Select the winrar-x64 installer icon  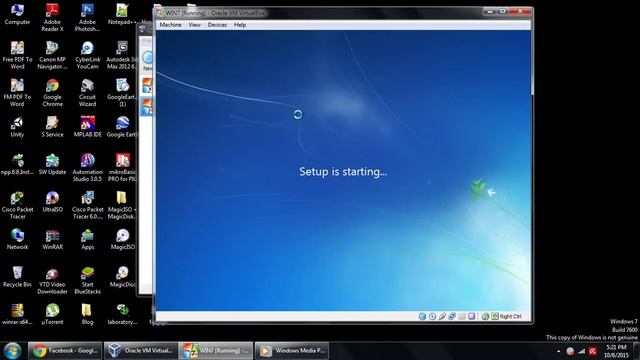click(x=17, y=315)
